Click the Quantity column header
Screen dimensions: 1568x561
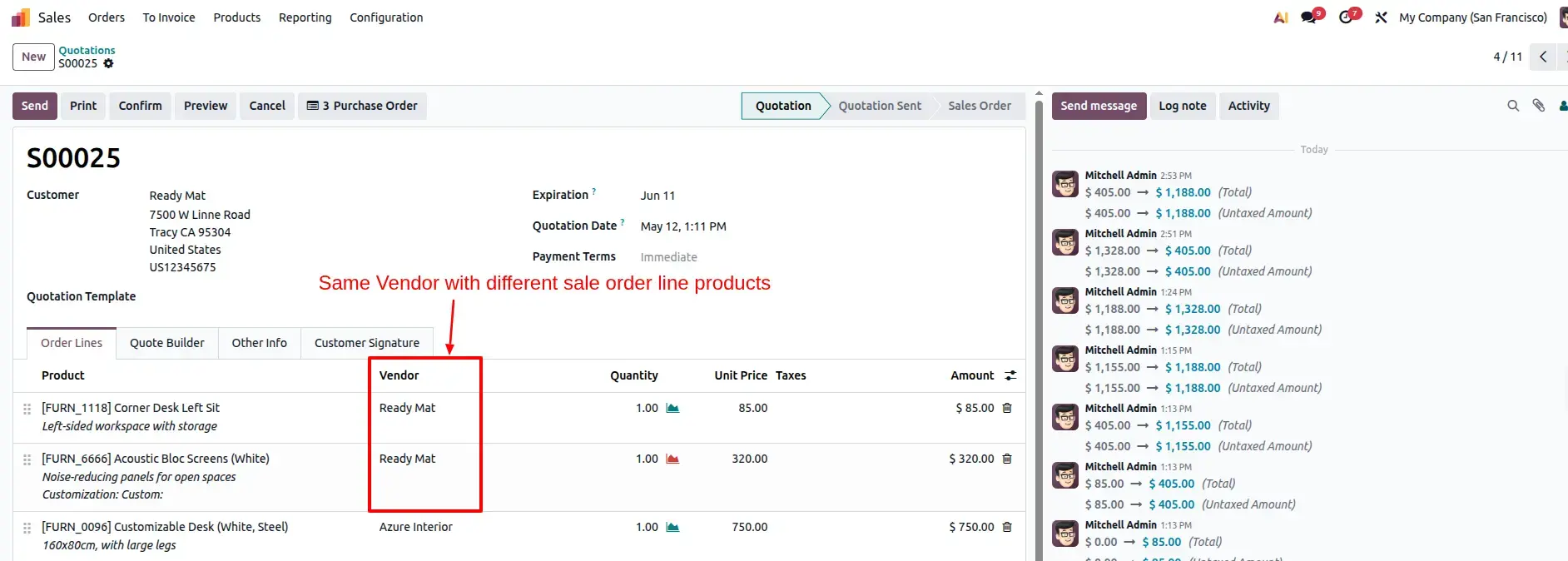(634, 375)
